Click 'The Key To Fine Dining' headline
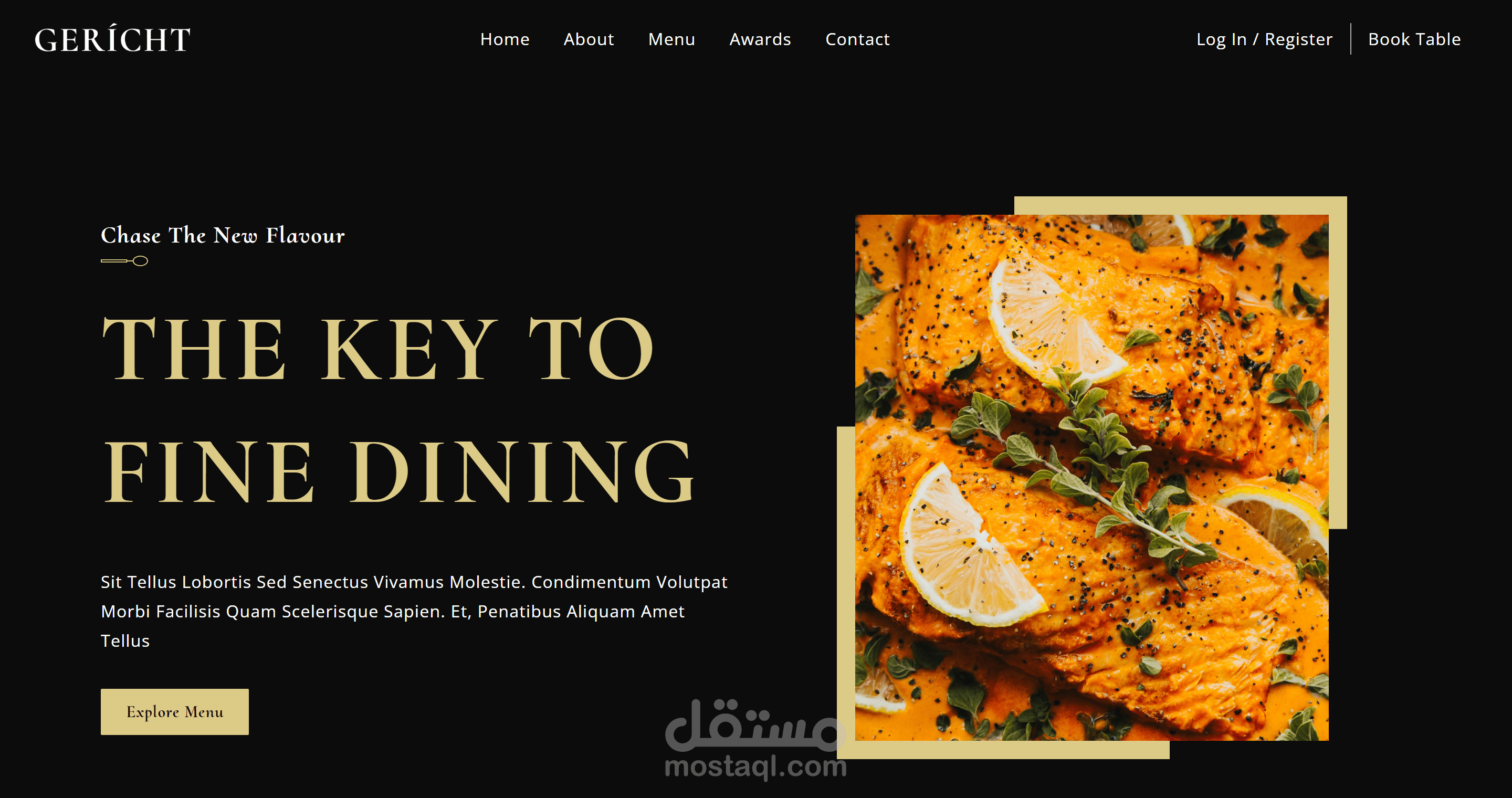 [398, 409]
